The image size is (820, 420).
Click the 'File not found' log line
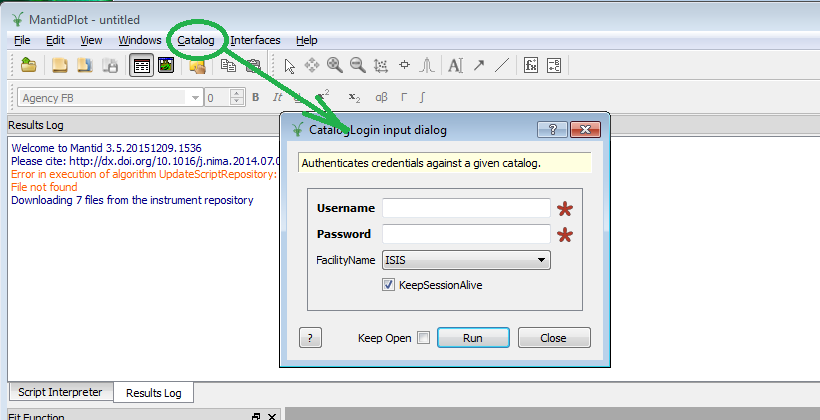click(44, 187)
